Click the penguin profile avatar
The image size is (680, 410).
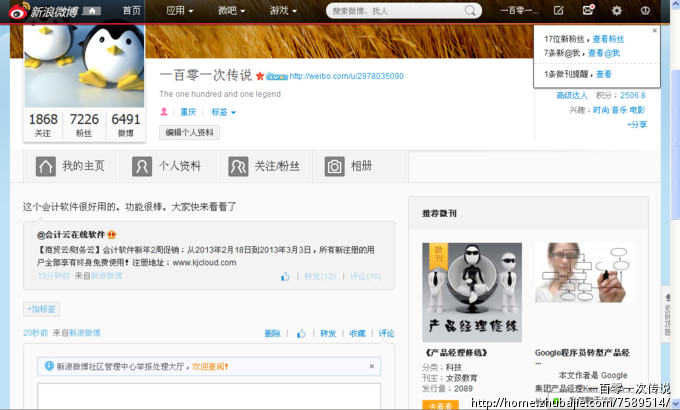coord(84,66)
